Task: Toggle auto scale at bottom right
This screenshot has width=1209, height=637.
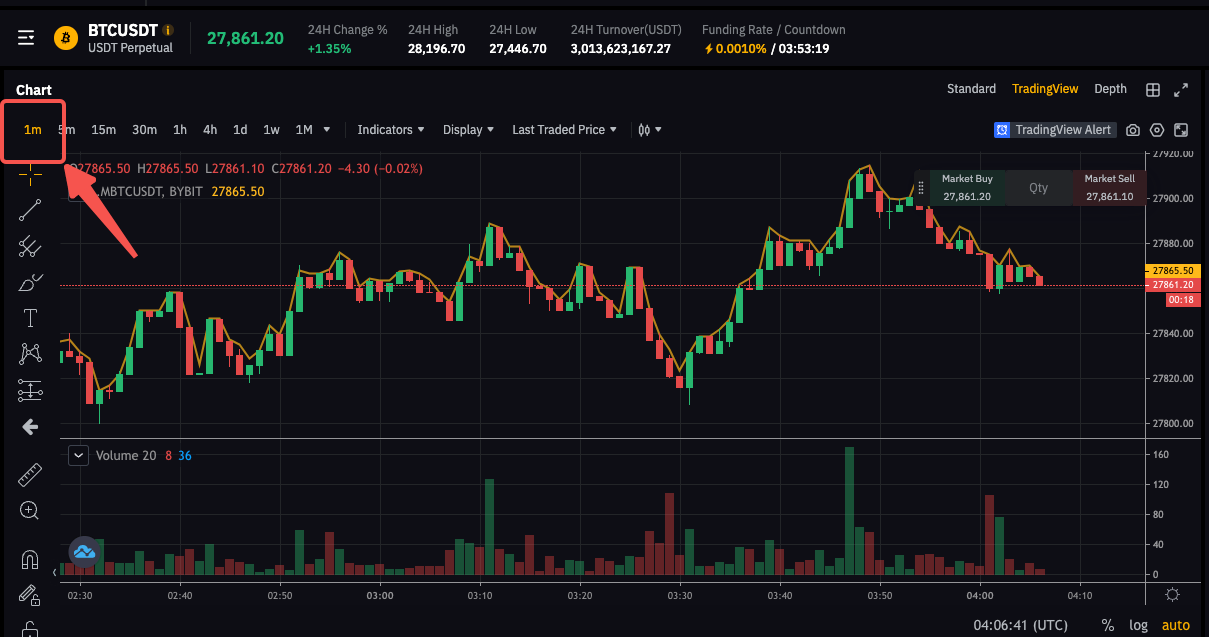Action: tap(1175, 625)
